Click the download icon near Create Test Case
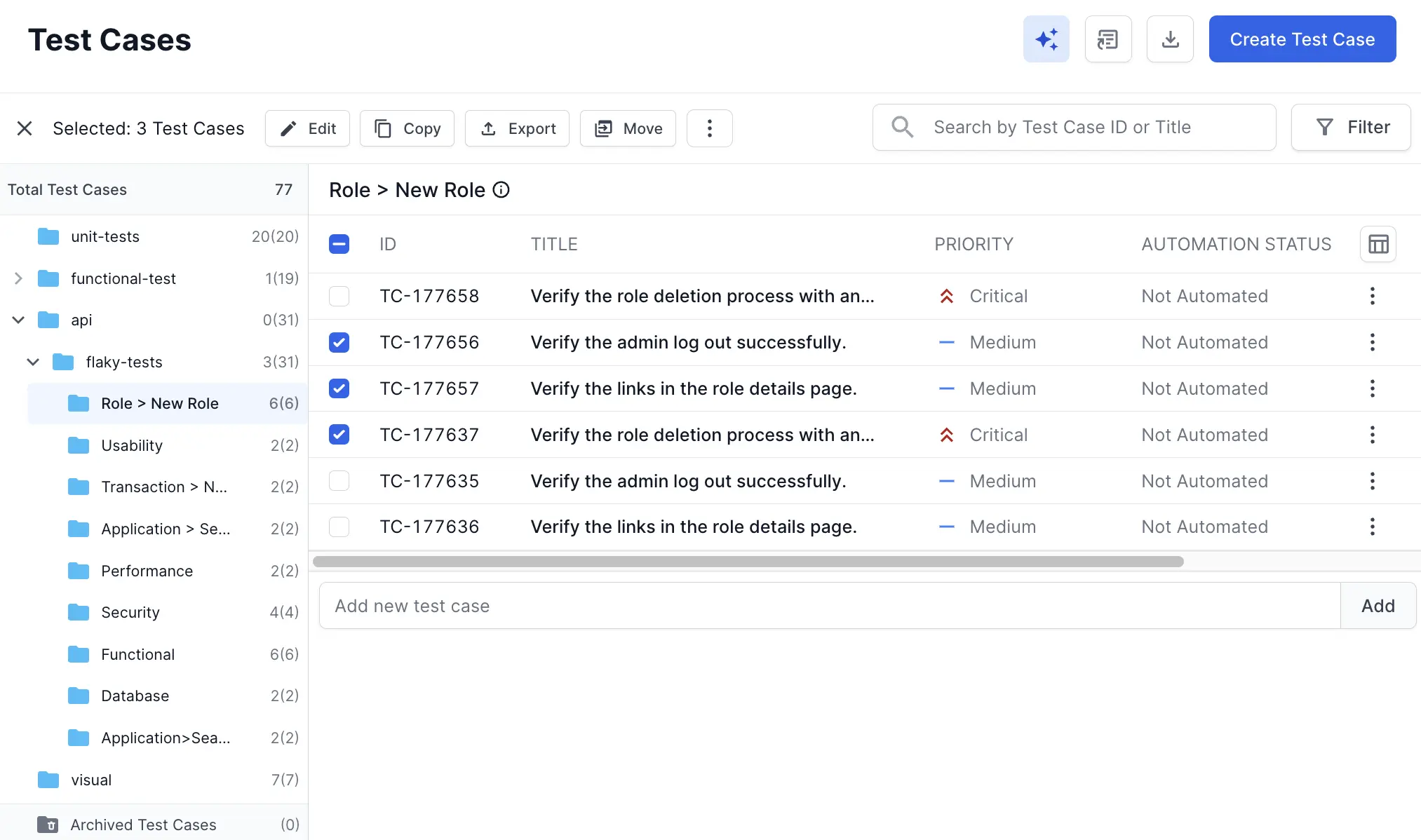The image size is (1421, 840). coord(1169,39)
